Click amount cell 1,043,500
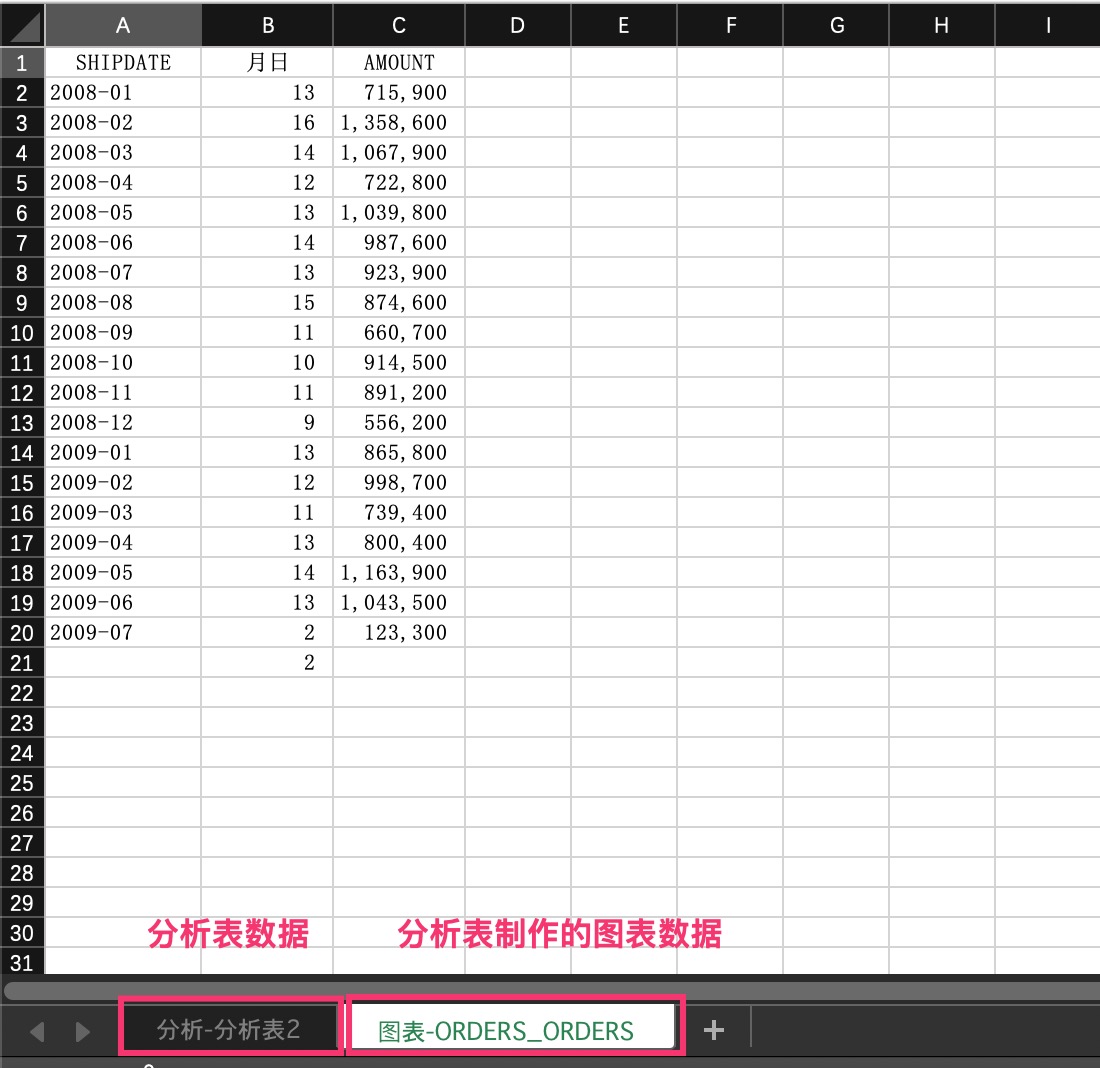This screenshot has height=1068, width=1100. coord(398,602)
